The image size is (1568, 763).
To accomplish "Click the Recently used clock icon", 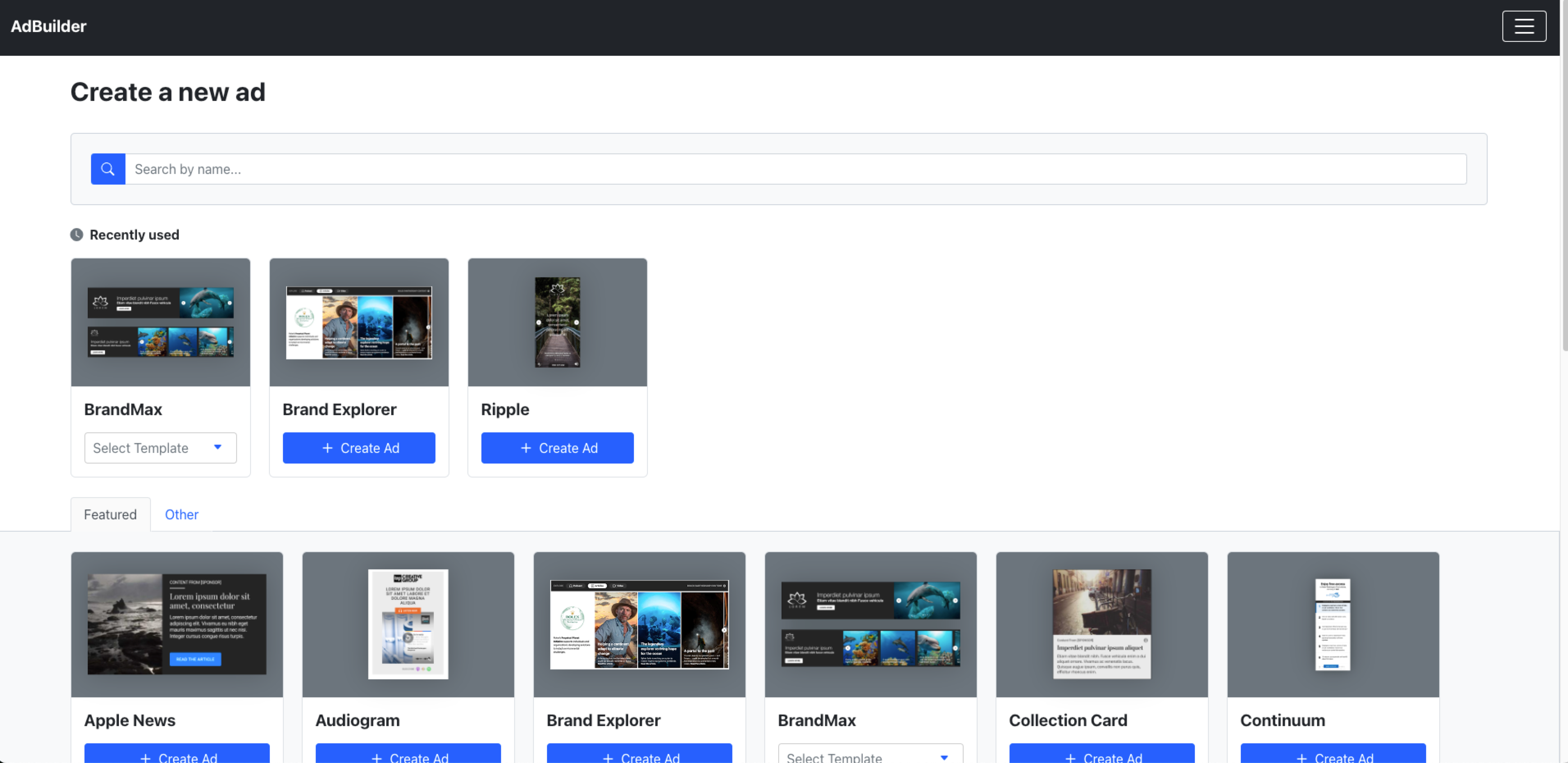I will [77, 235].
